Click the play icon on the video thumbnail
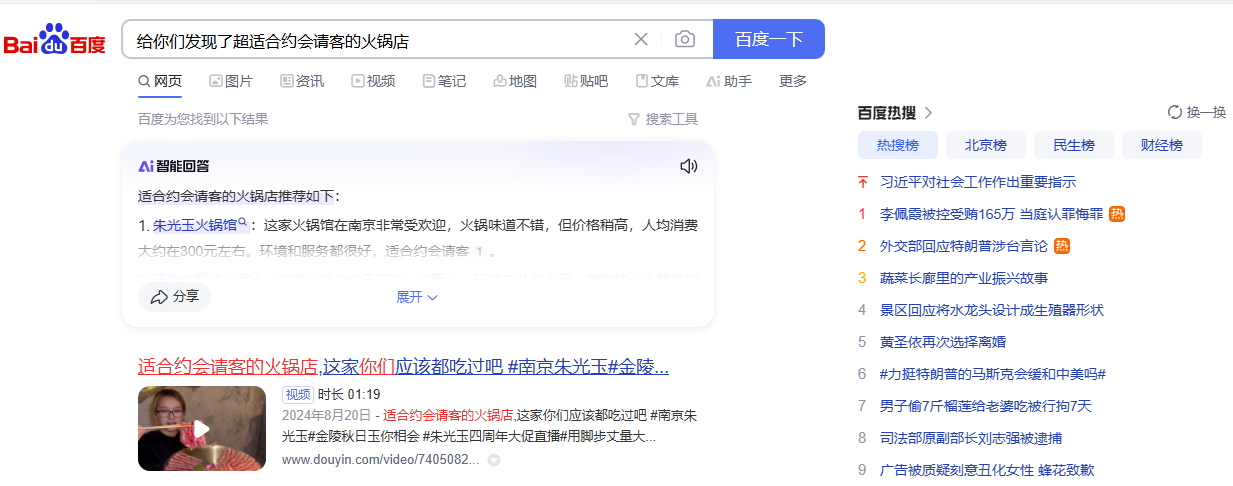1233x486 pixels. [x=202, y=429]
